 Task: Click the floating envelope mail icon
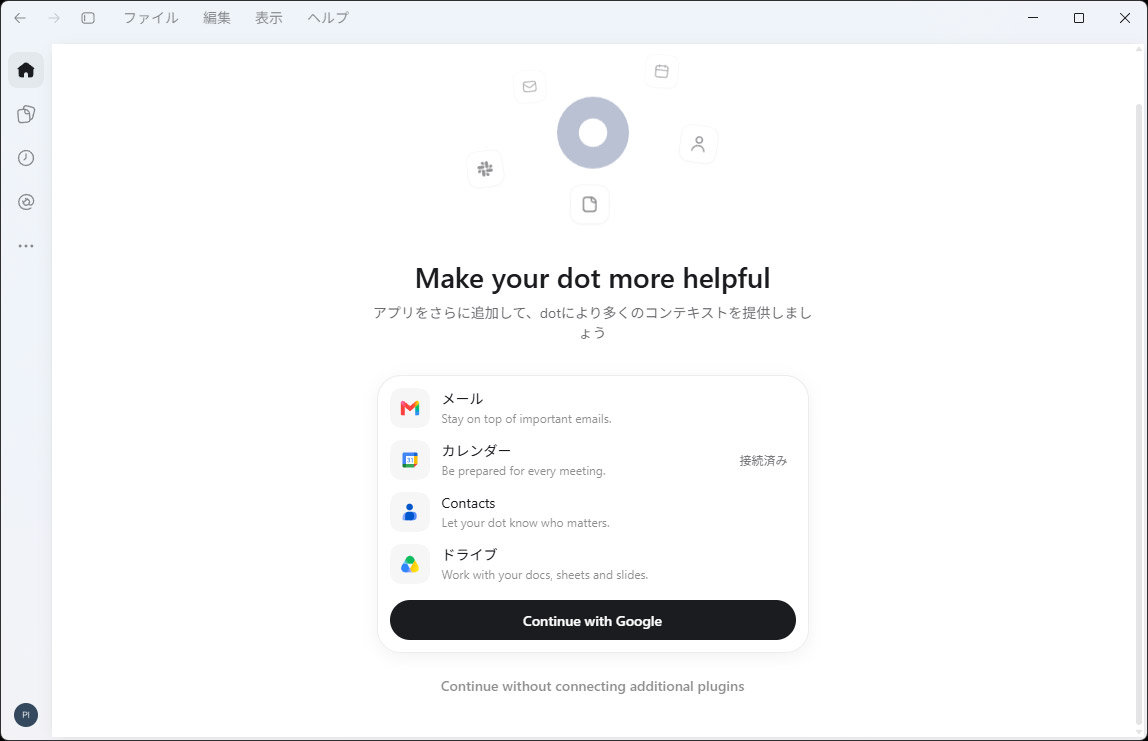coord(529,86)
